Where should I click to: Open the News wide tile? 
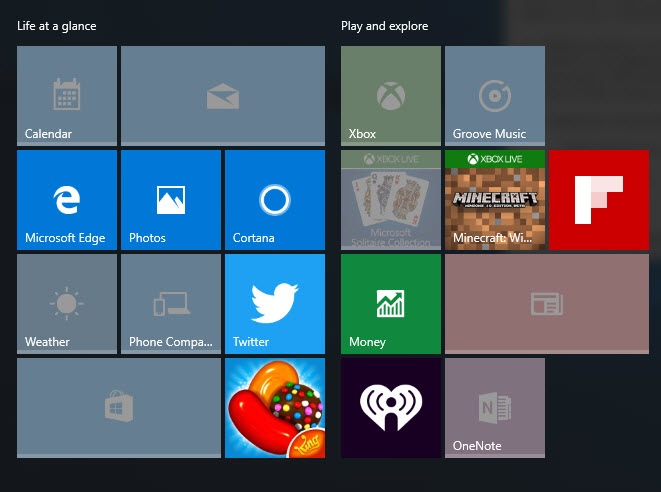coord(547,304)
